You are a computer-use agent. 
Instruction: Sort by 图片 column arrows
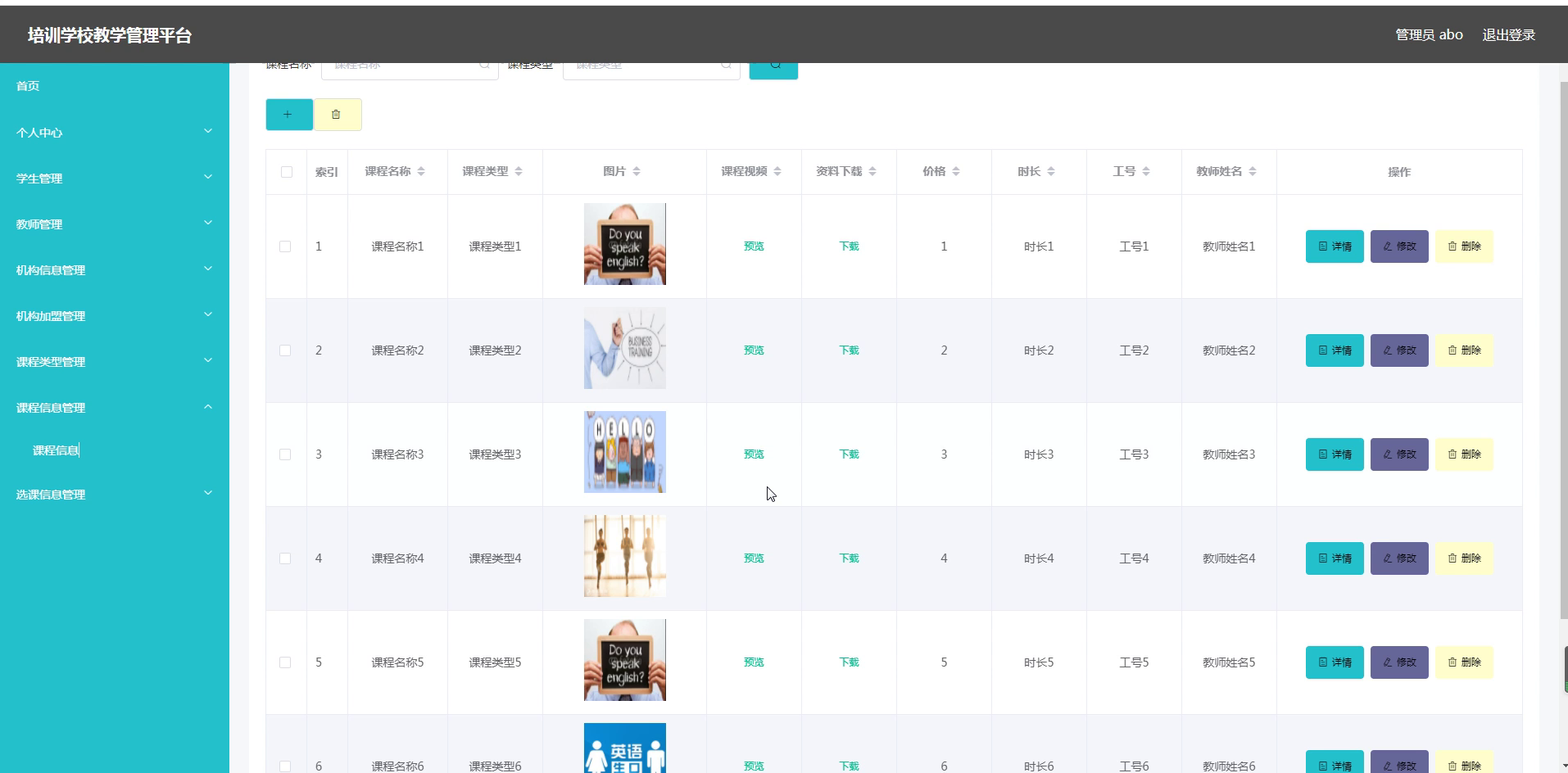[x=637, y=171]
